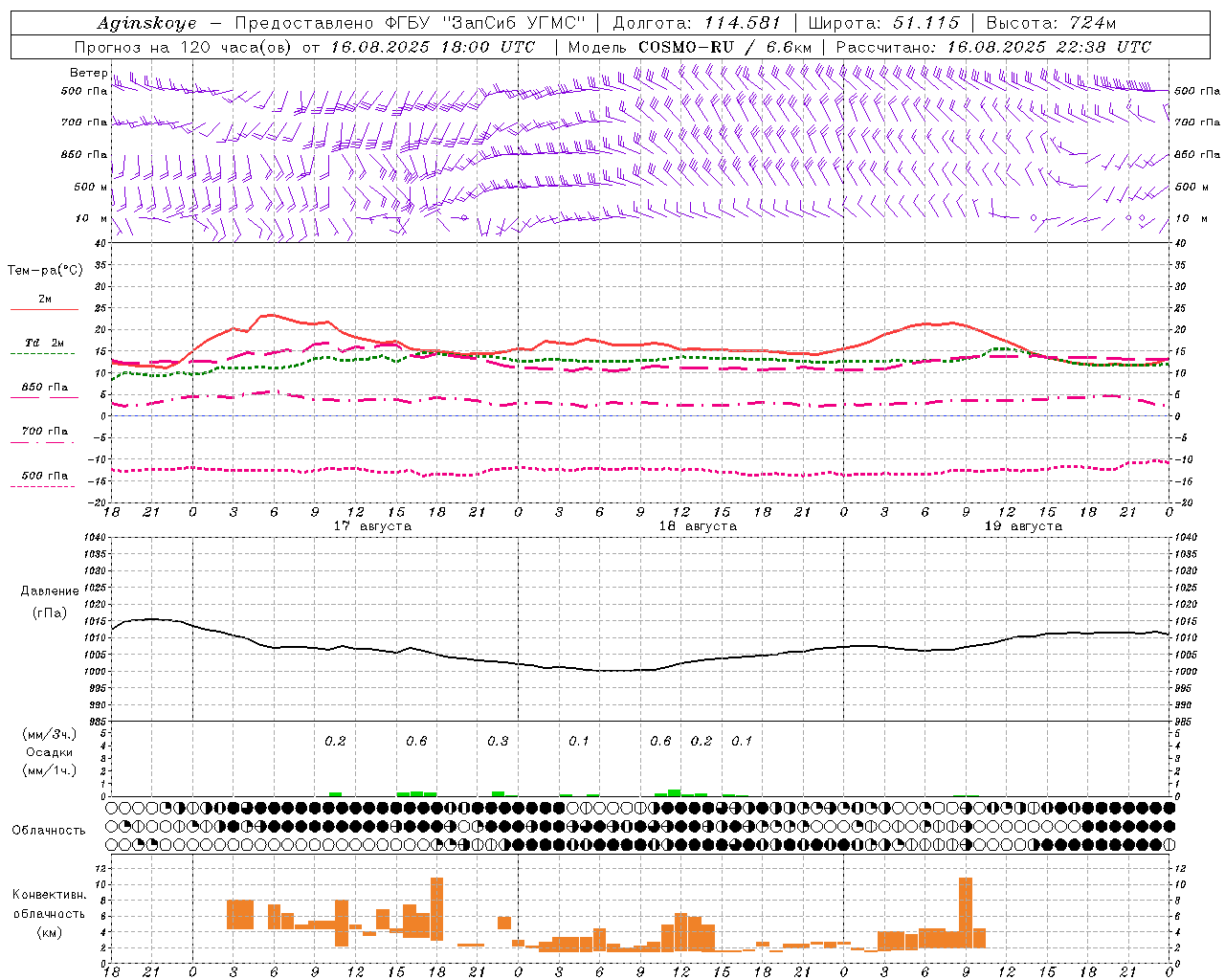
Task: Click the "Тем-ра(°C)" temperature panel label
Action: pyautogui.click(x=45, y=271)
